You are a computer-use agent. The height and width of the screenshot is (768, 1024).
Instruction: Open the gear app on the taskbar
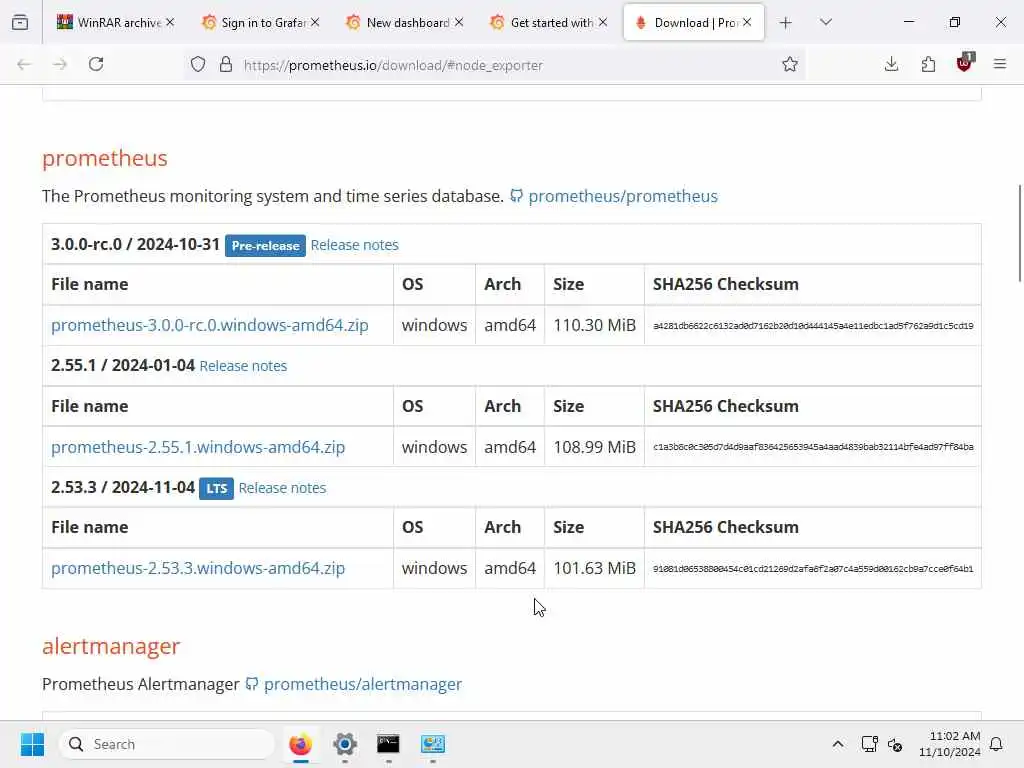click(345, 744)
